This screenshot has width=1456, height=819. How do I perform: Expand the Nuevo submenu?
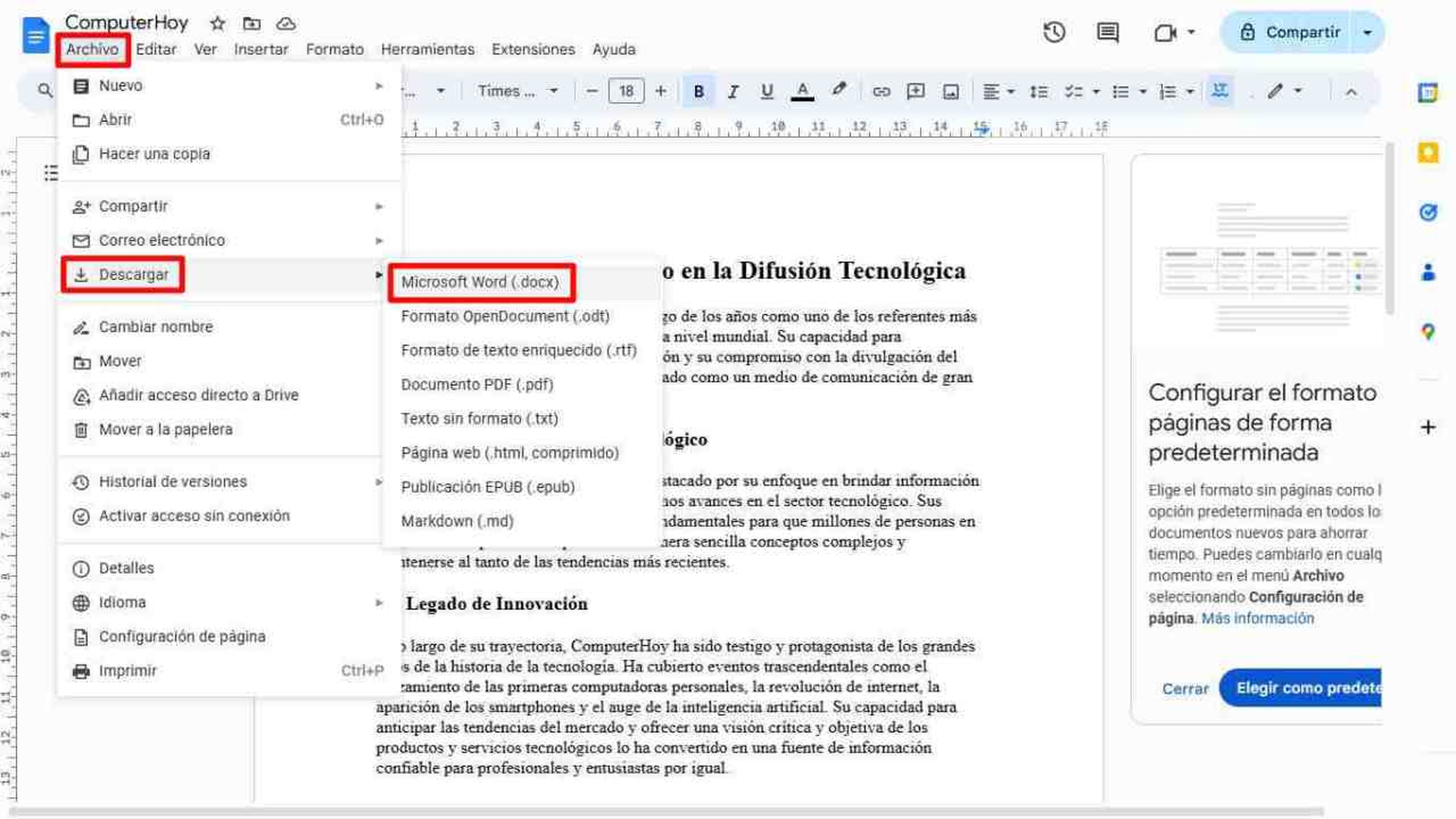(228, 86)
